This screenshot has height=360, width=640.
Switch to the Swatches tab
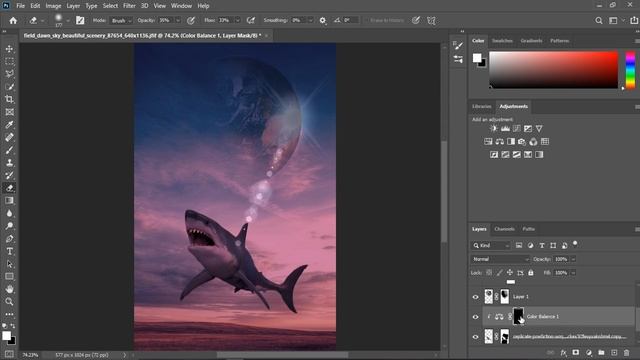(x=502, y=41)
